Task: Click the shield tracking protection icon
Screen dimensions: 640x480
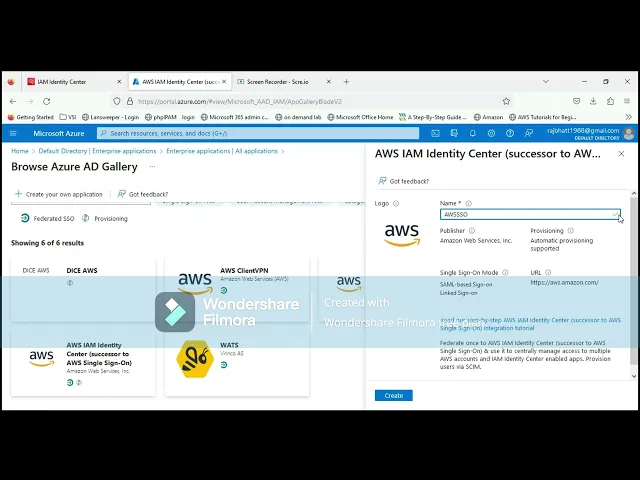Action: click(x=117, y=101)
